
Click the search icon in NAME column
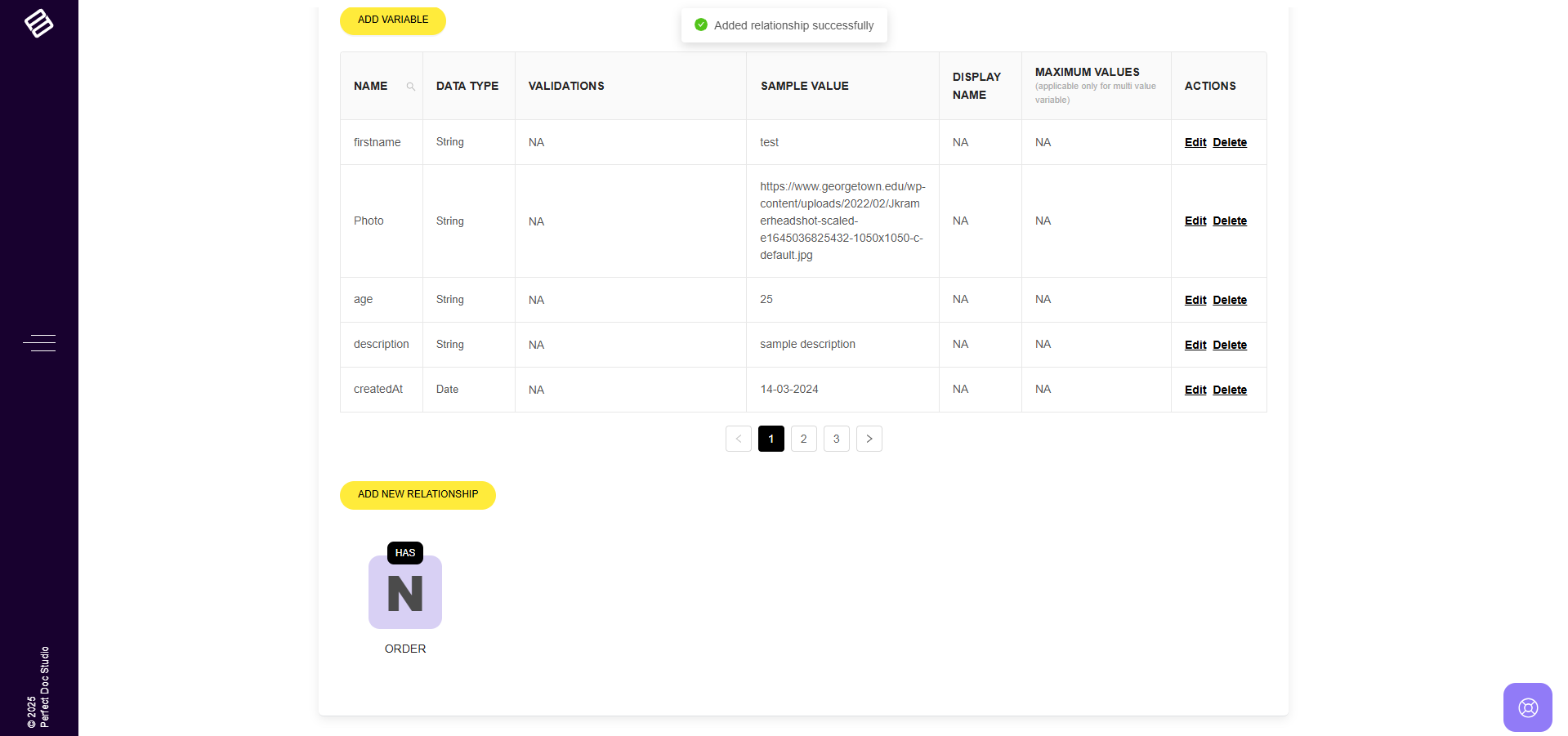411,87
